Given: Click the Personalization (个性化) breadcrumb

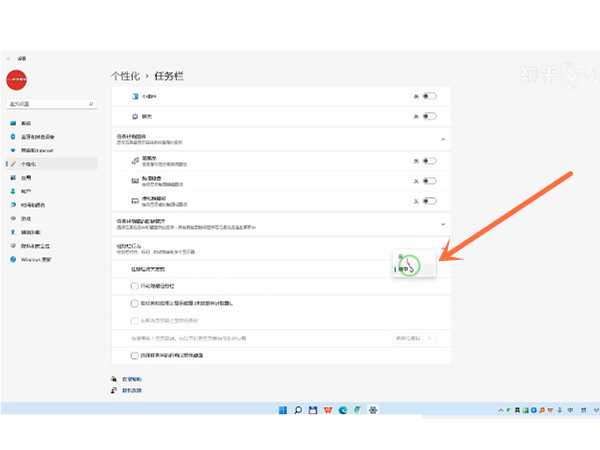Looking at the screenshot, I should coord(126,75).
